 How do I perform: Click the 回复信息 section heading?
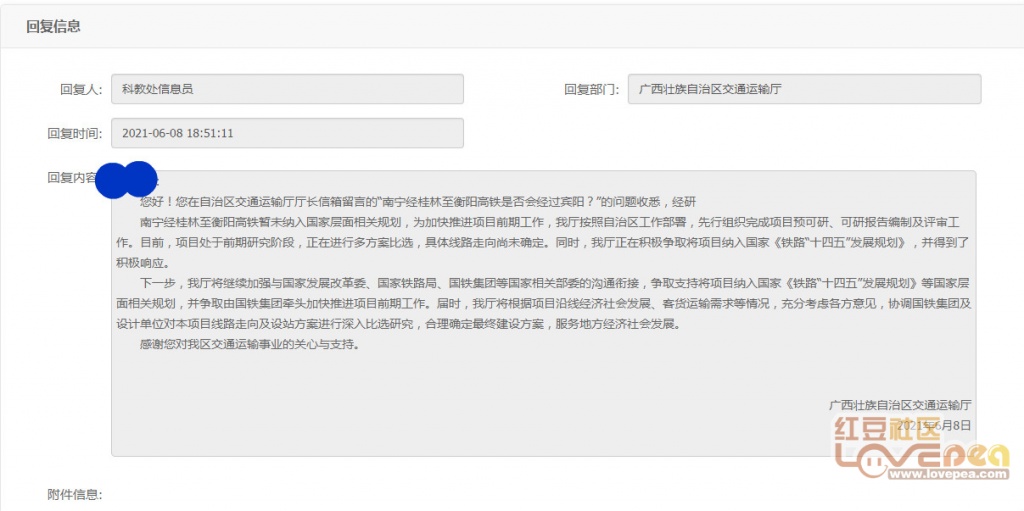pyautogui.click(x=53, y=27)
